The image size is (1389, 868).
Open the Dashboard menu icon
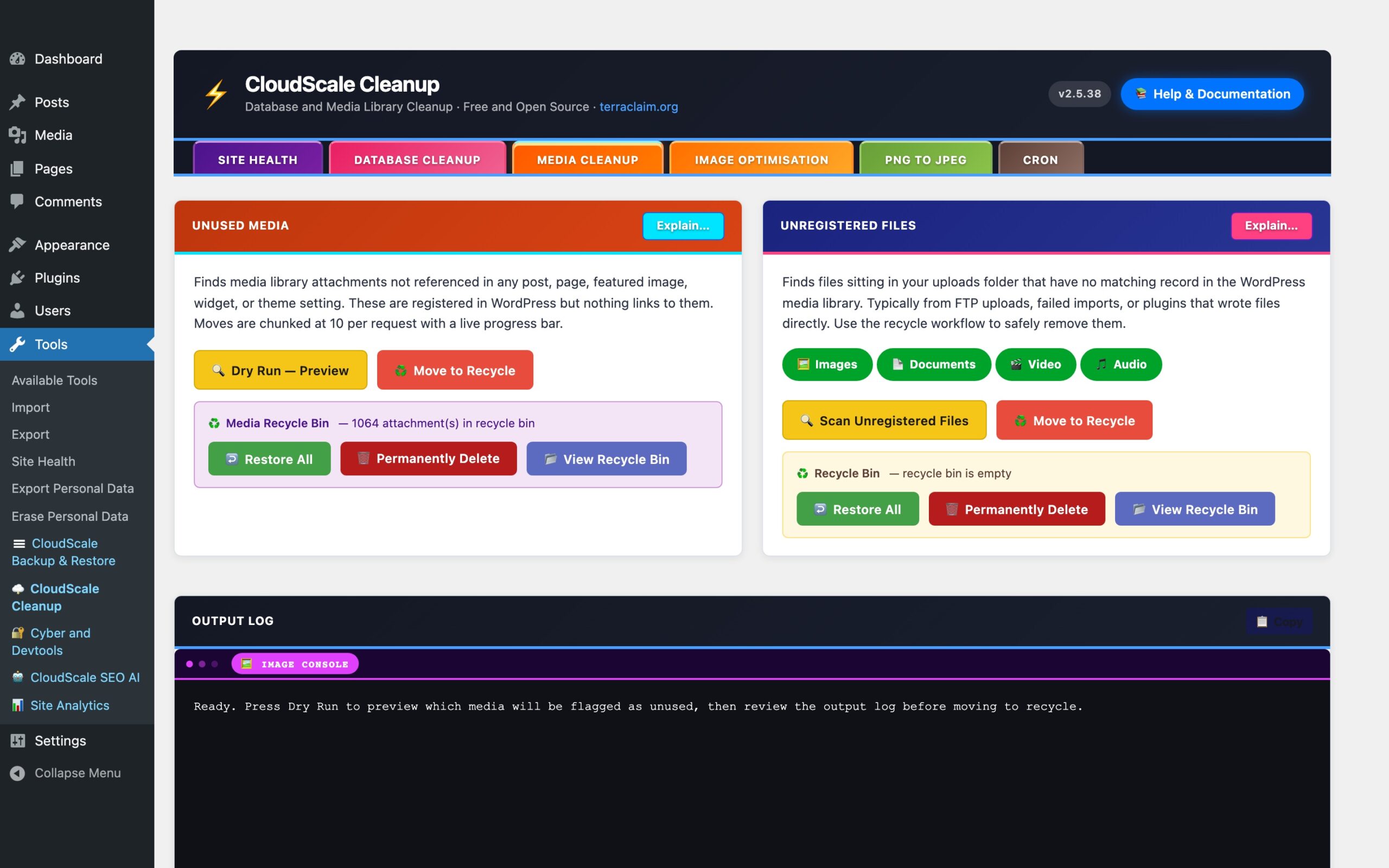point(17,59)
